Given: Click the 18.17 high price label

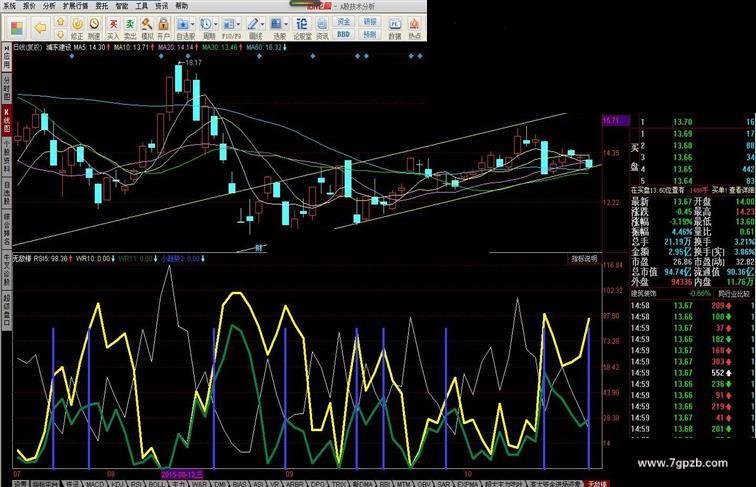Looking at the screenshot, I should (193, 62).
